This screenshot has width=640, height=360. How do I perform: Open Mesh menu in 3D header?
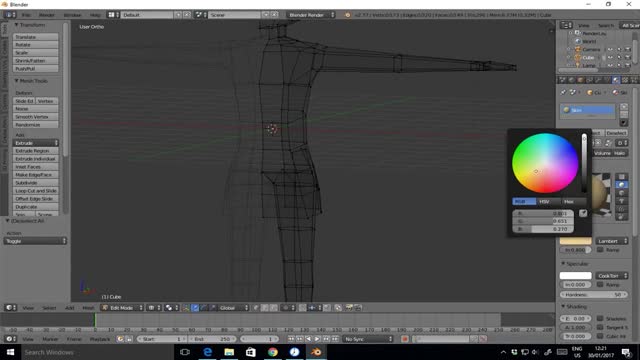pyautogui.click(x=88, y=308)
